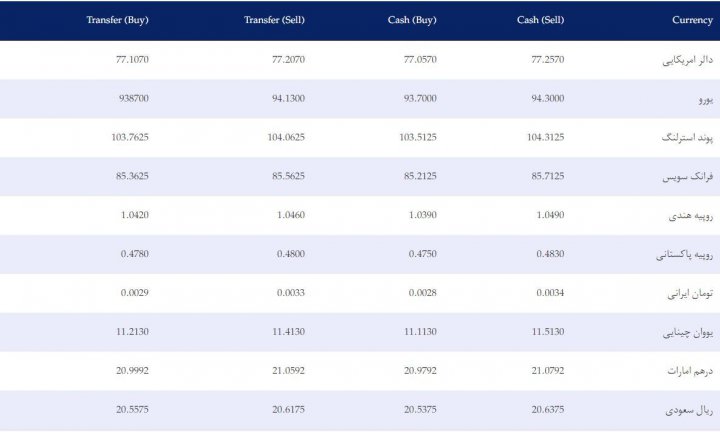Click the 0.0028 Cash Buy value
The height and width of the screenshot is (432, 720).
422,293
